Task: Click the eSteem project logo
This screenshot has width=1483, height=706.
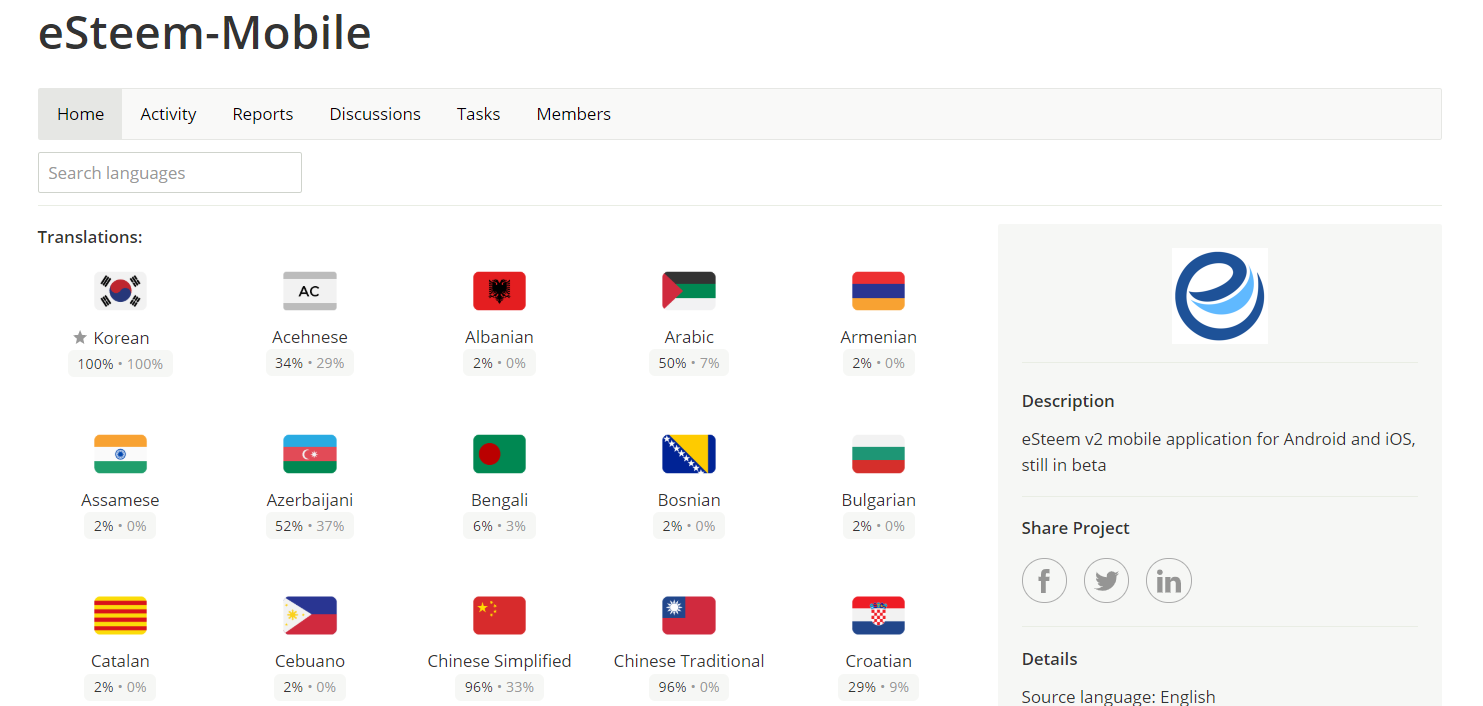Action: click(1220, 296)
